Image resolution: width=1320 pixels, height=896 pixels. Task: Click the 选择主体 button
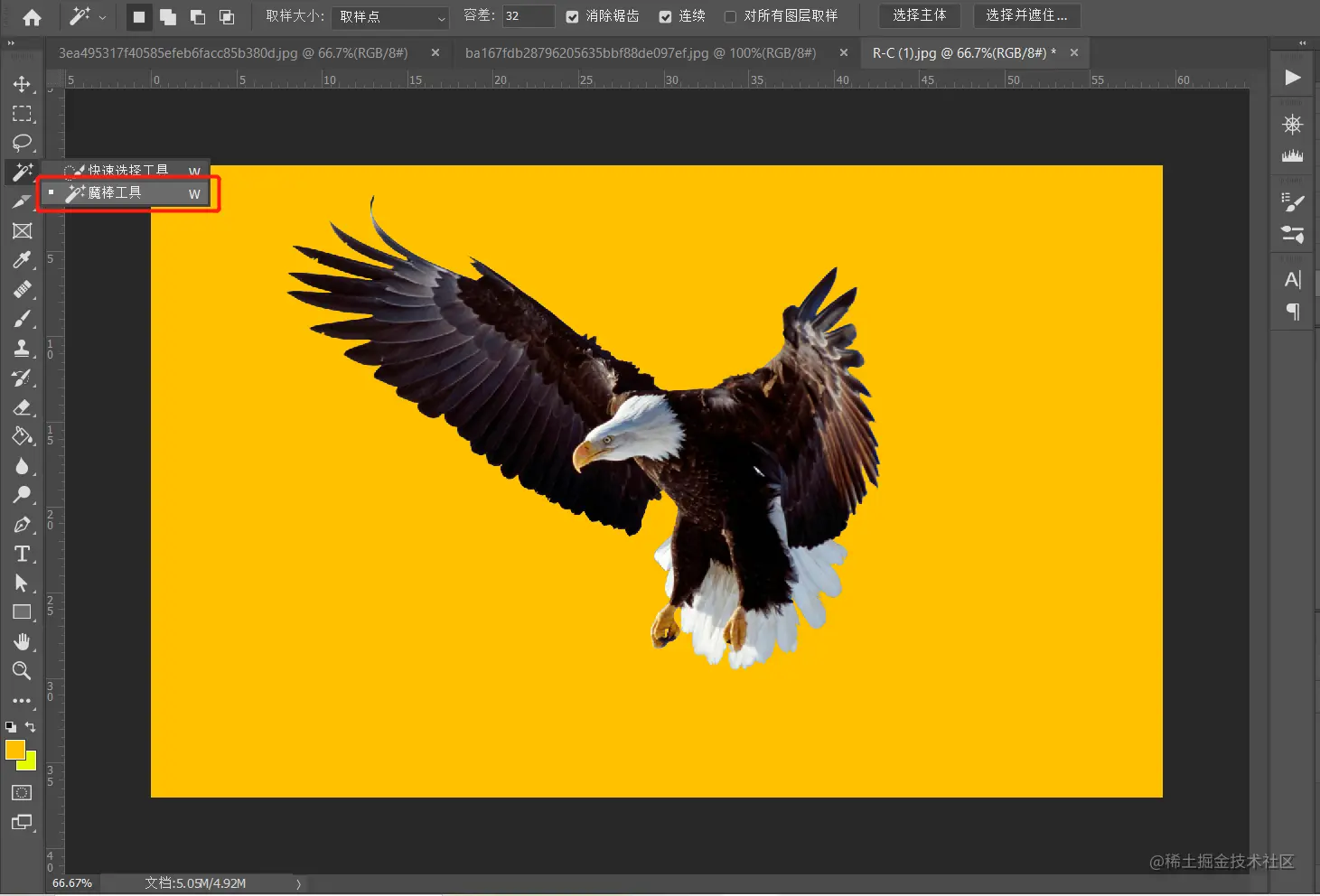click(x=920, y=16)
